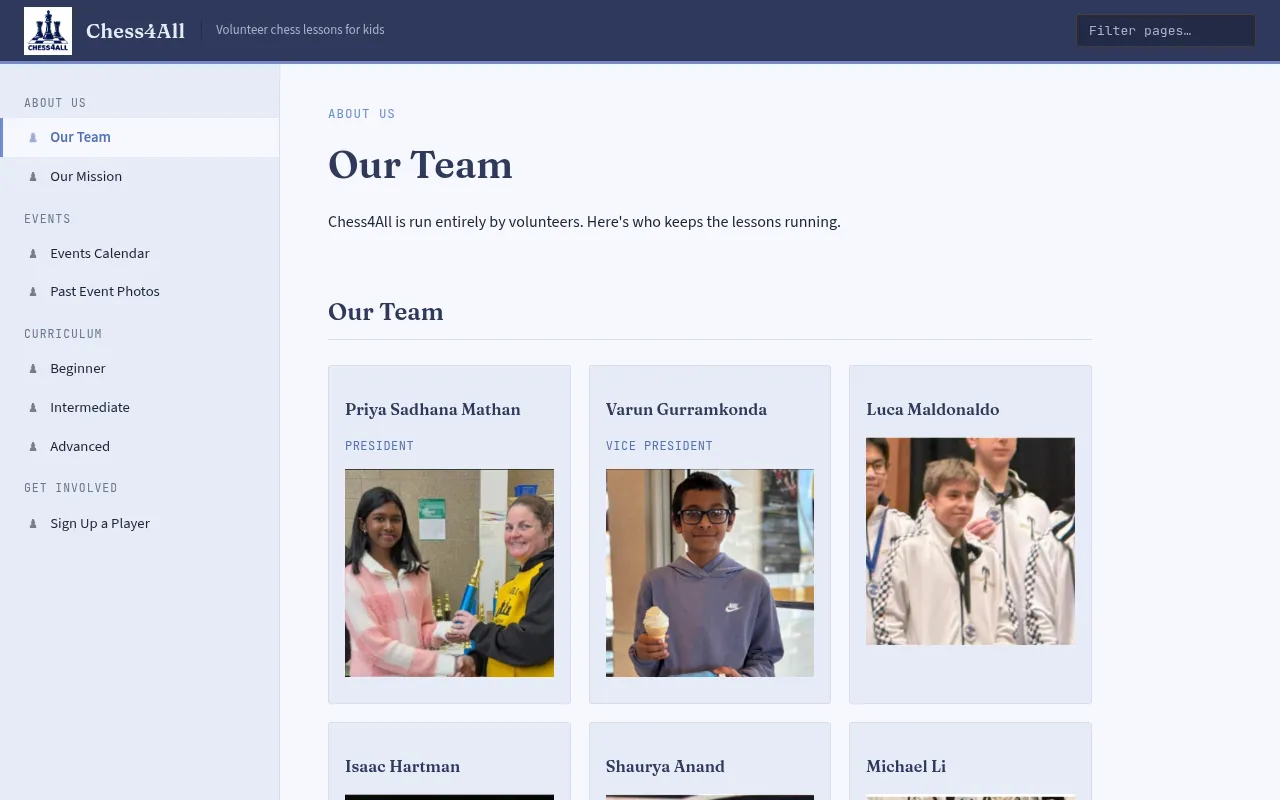Select the name Luca Maldonaldo
The image size is (1280, 800).
[932, 409]
